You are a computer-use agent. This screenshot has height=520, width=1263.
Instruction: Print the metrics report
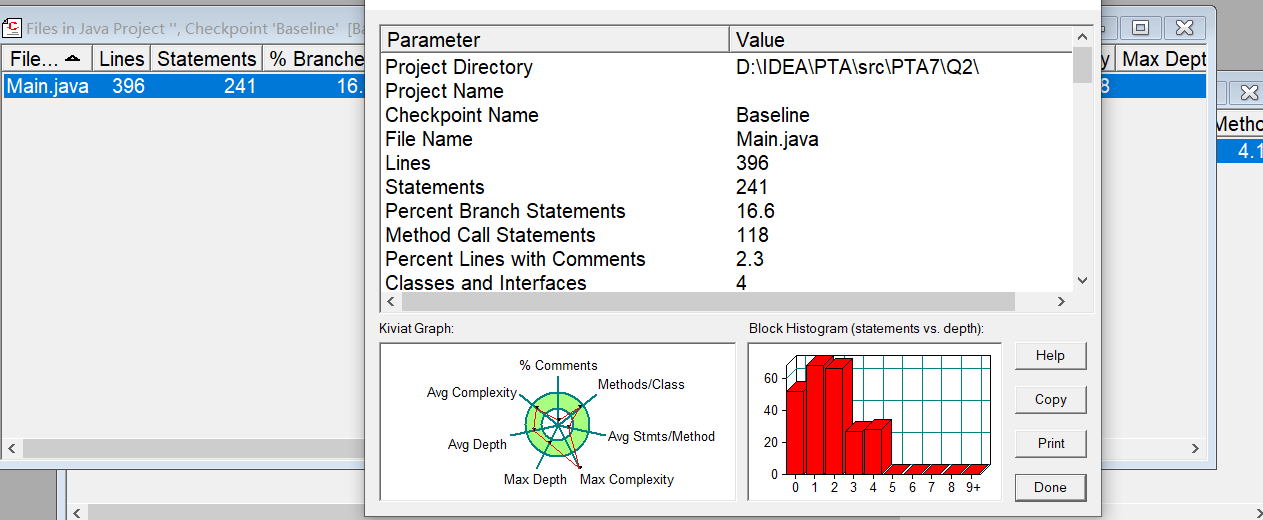[x=1050, y=443]
